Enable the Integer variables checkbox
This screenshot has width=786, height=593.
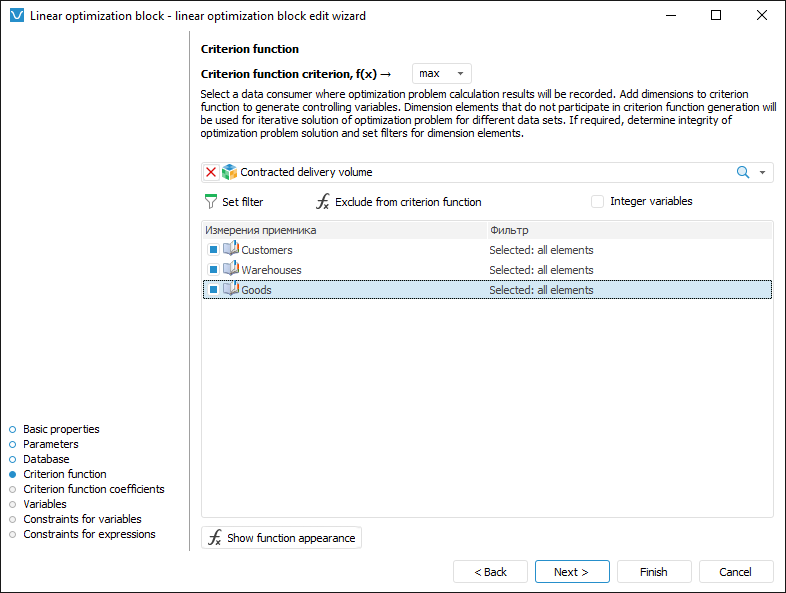coord(598,201)
